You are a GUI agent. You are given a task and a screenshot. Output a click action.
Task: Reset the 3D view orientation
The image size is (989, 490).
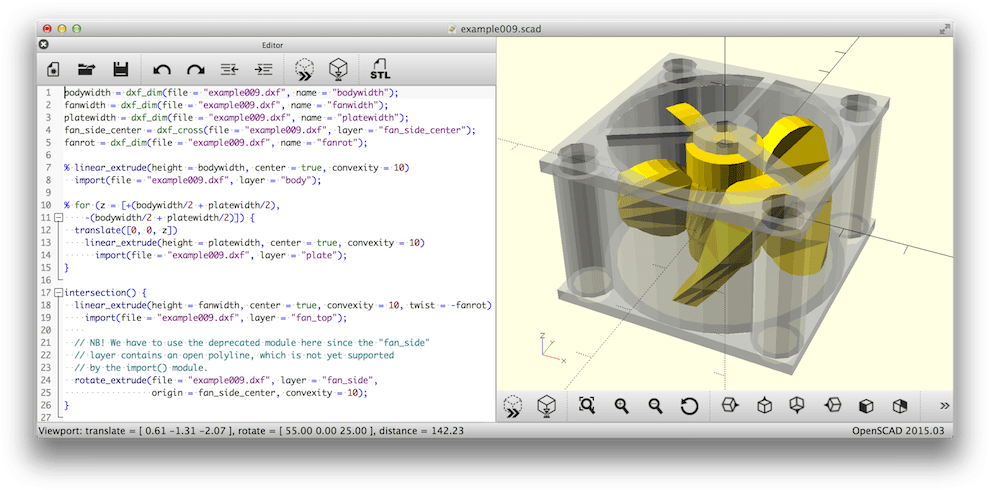pyautogui.click(x=689, y=405)
